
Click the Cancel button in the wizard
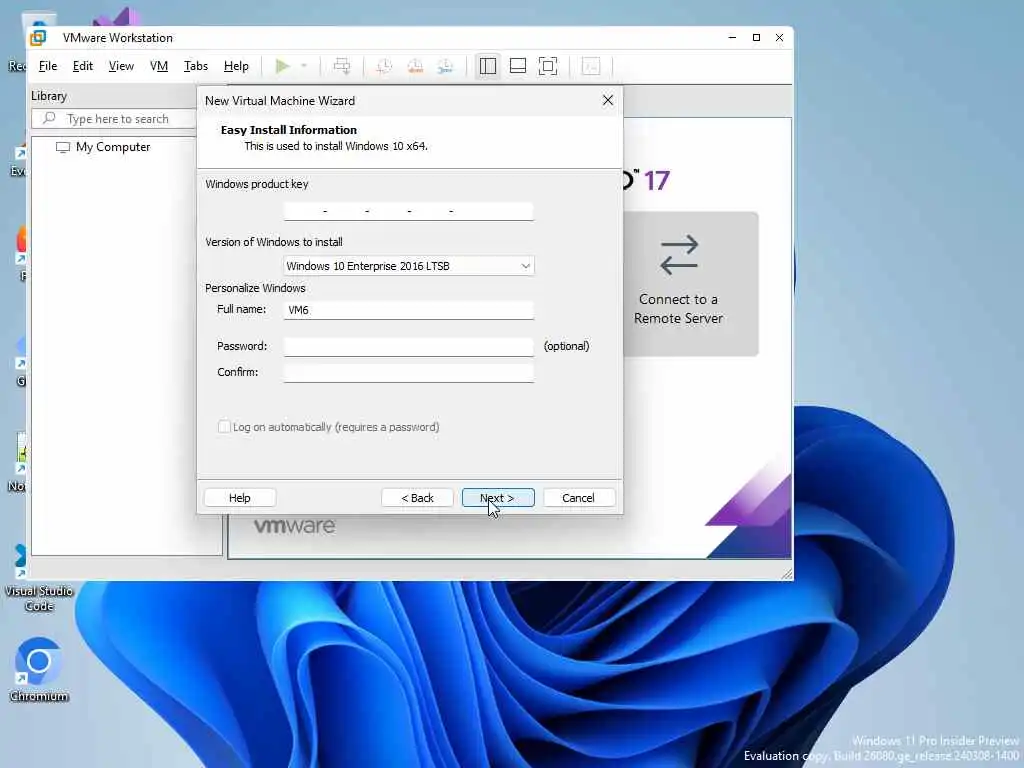[579, 498]
